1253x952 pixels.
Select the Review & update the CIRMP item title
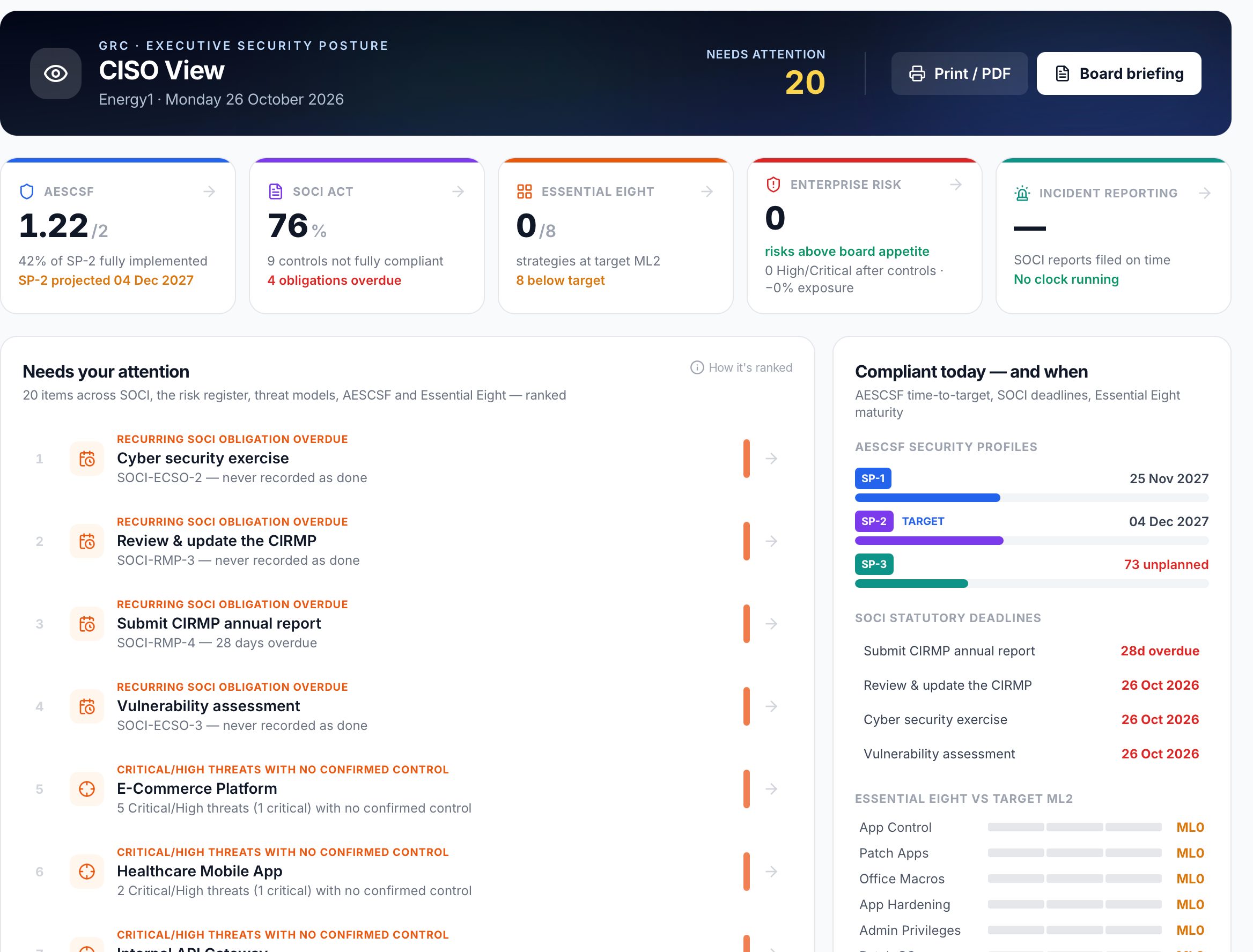(217, 541)
